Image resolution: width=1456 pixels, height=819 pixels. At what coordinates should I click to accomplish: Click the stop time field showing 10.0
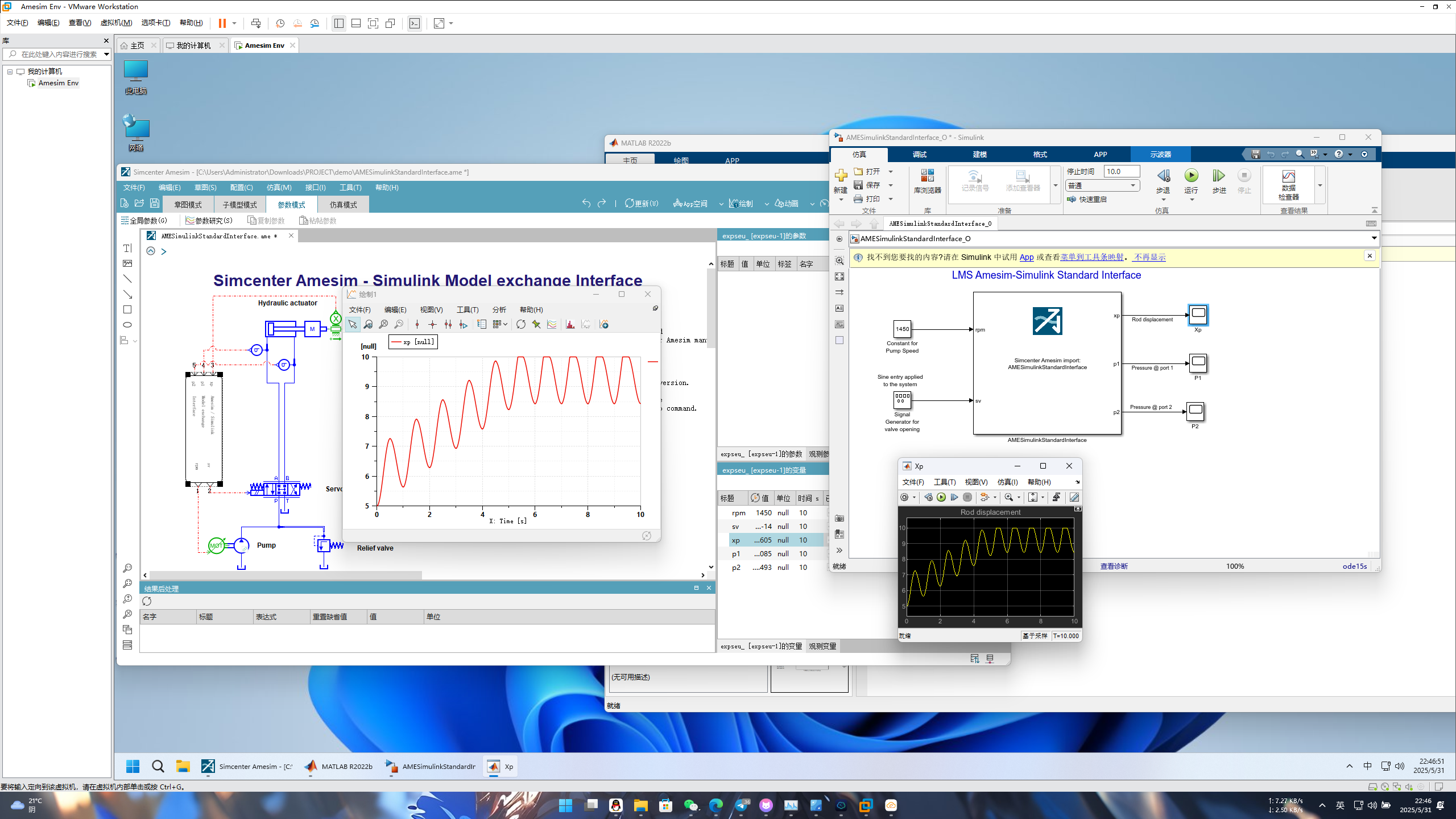click(1122, 171)
